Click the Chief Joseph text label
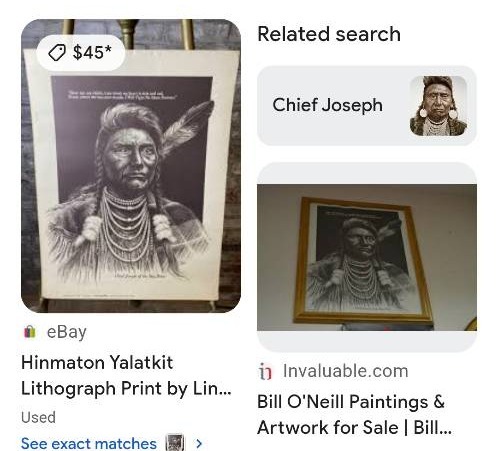This screenshot has height=451, width=498. 328,105
